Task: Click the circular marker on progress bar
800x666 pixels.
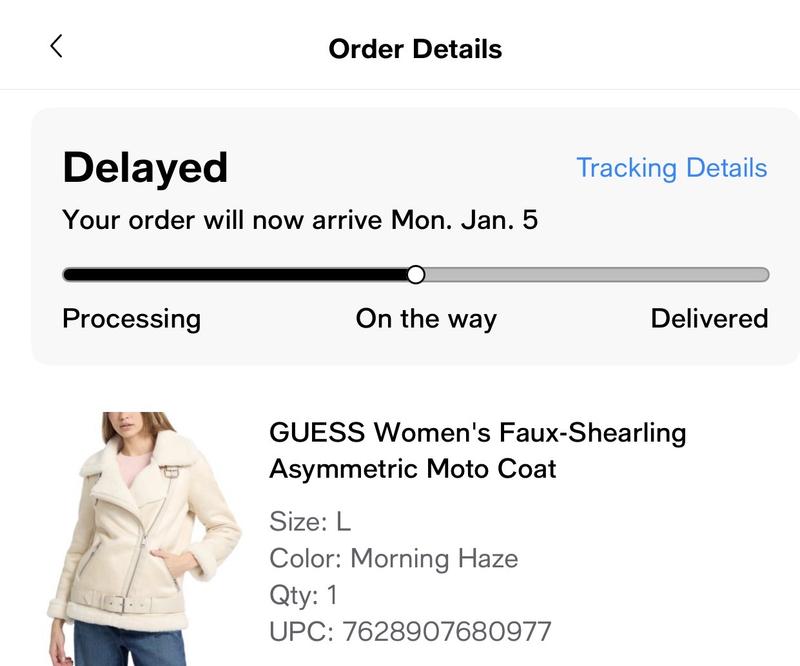Action: (x=416, y=275)
